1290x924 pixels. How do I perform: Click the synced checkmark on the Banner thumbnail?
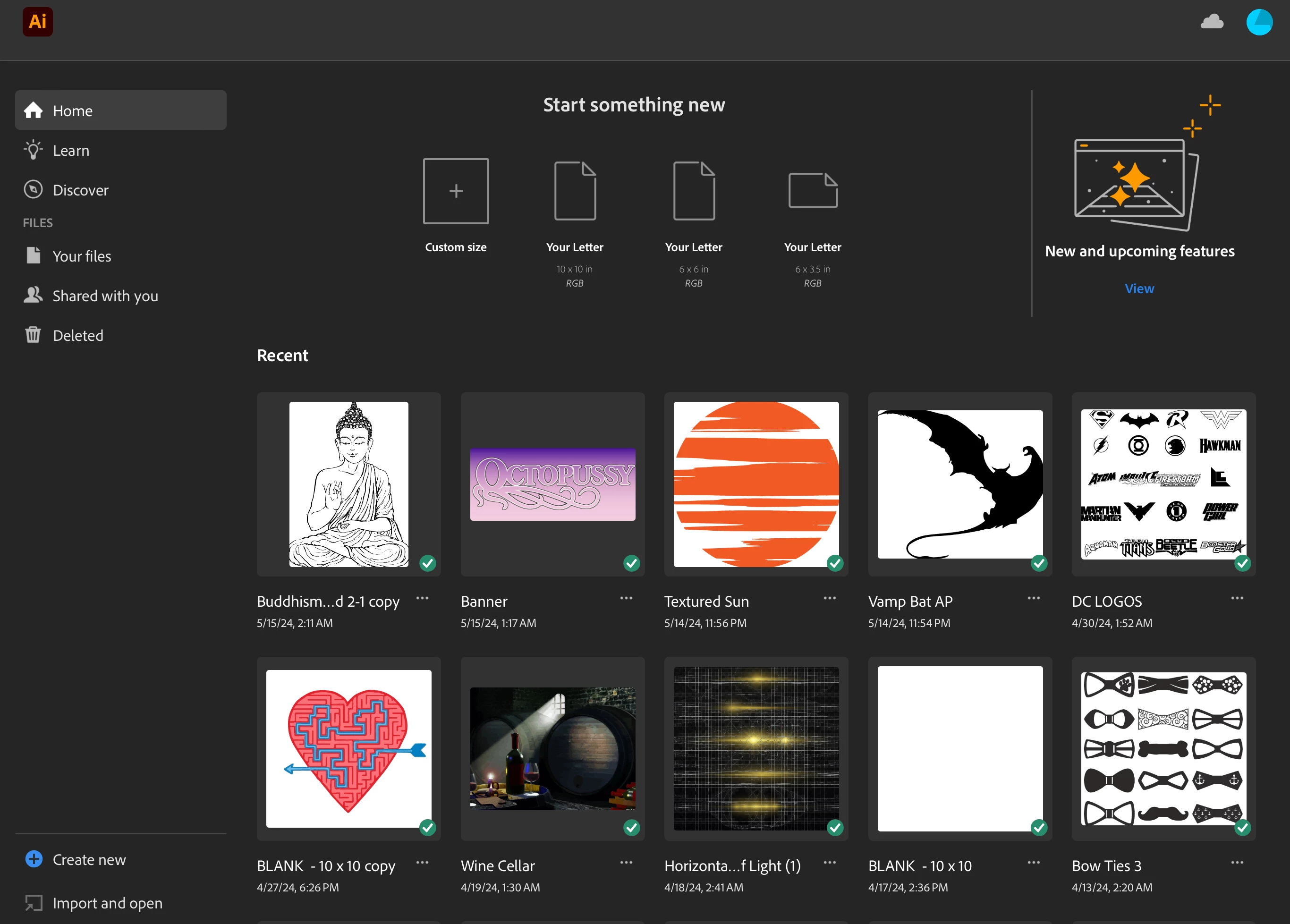[631, 563]
